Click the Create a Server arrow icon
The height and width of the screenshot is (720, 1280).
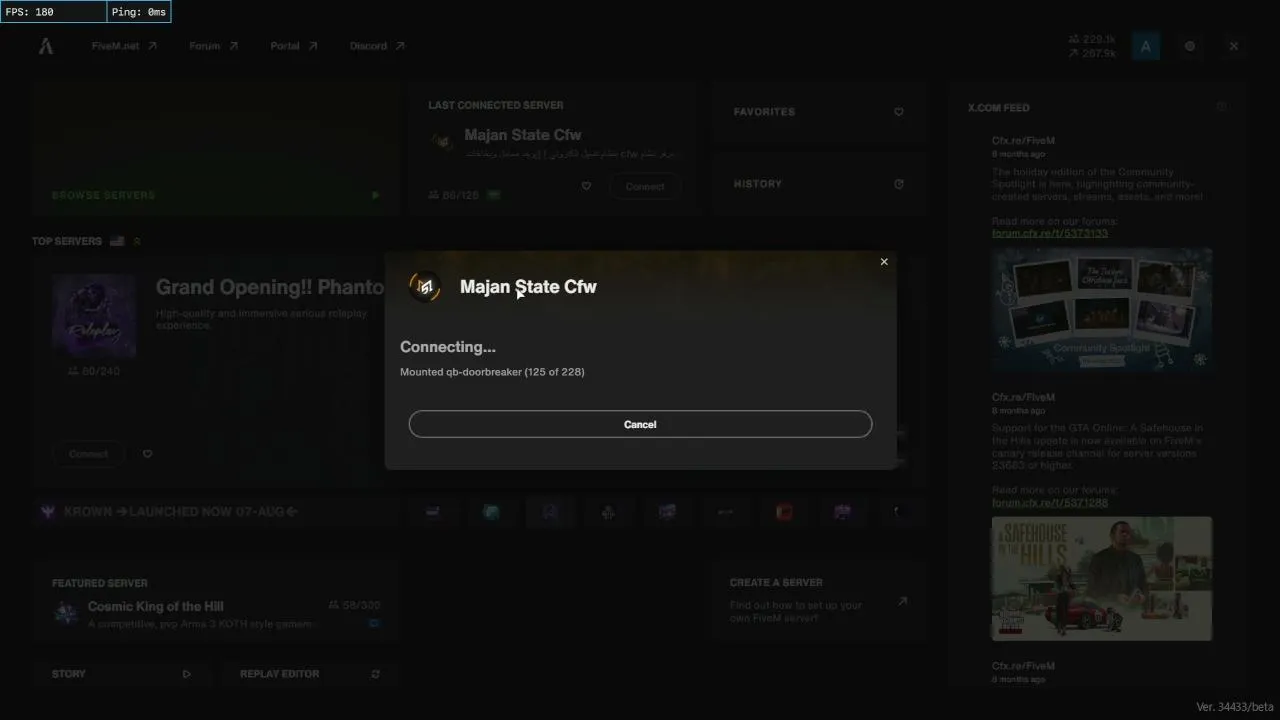(x=902, y=601)
